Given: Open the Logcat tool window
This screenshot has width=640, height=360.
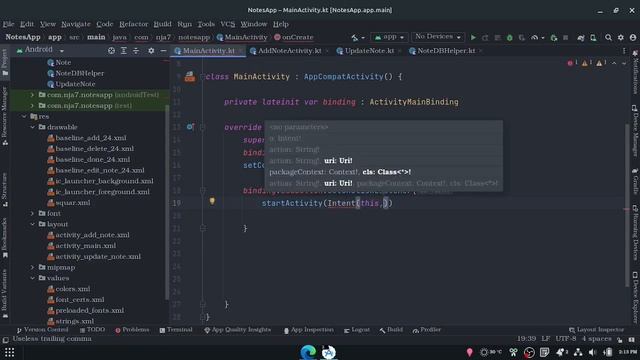Looking at the screenshot, I should (357, 330).
